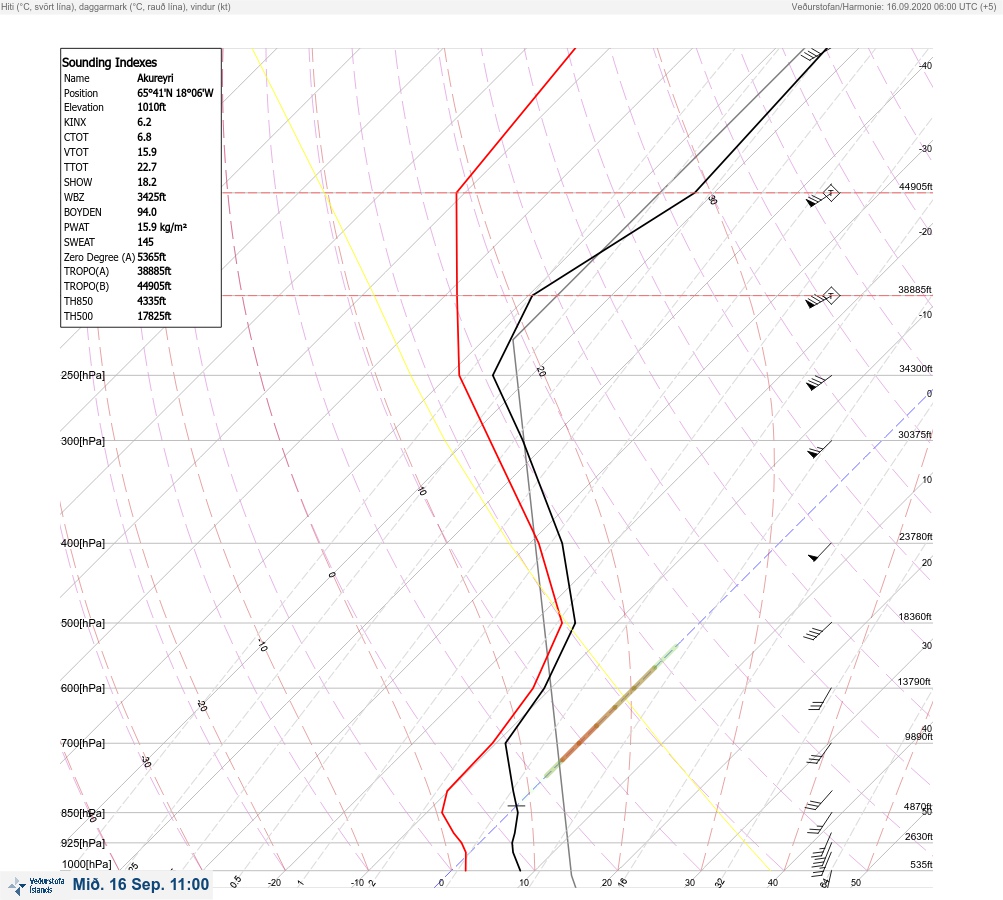Click the TROPO(B) value in index table

pyautogui.click(x=154, y=286)
